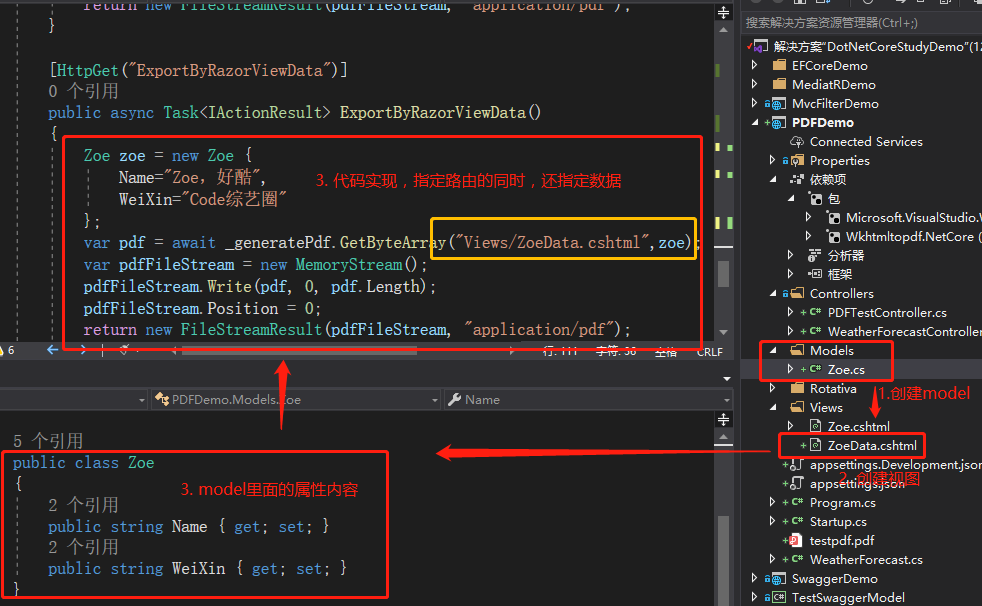Select testpdf.pdf file
The height and width of the screenshot is (606, 982).
pos(842,540)
